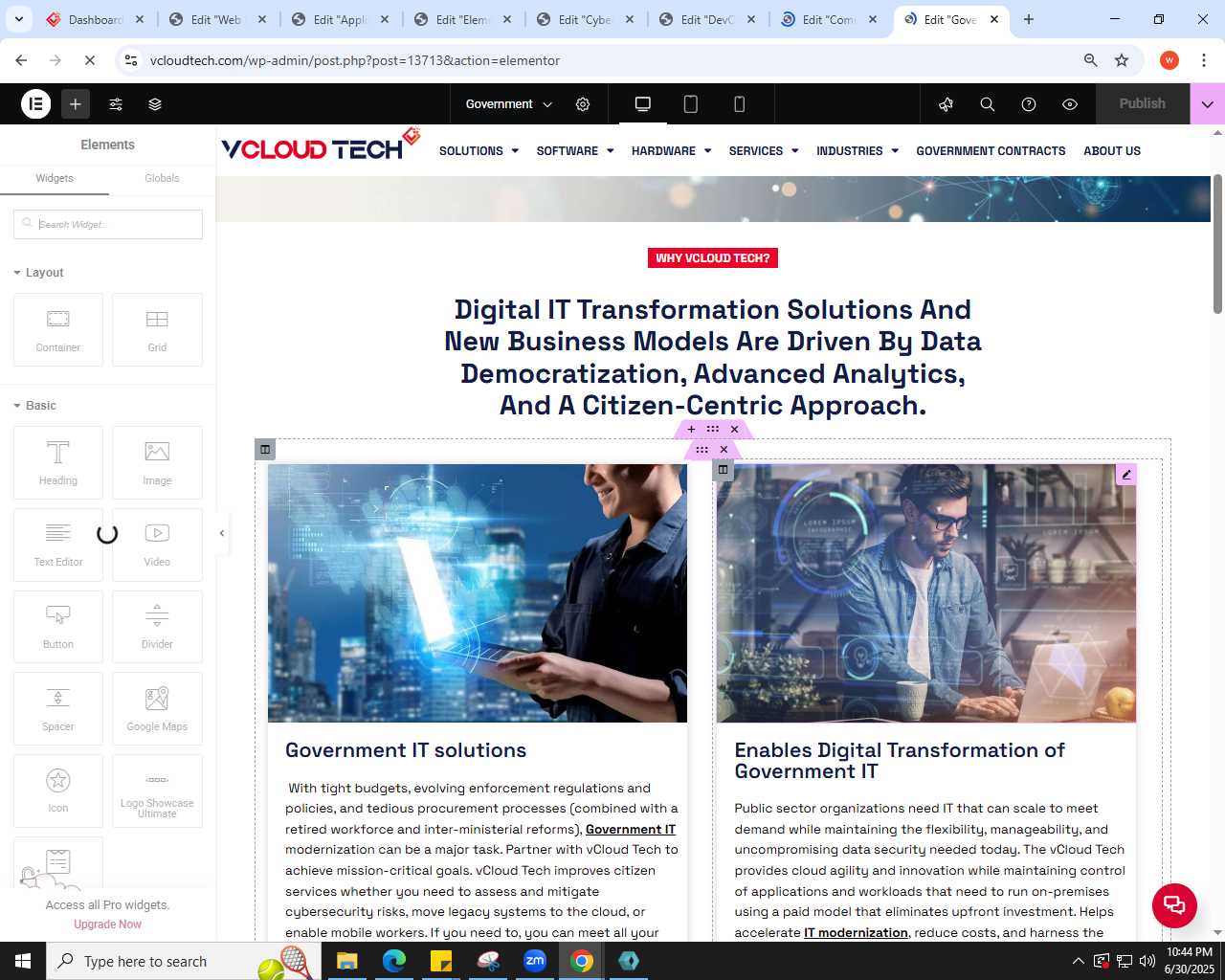Collapse the Layout category
Screen dimensions: 1225x980
click(38, 273)
